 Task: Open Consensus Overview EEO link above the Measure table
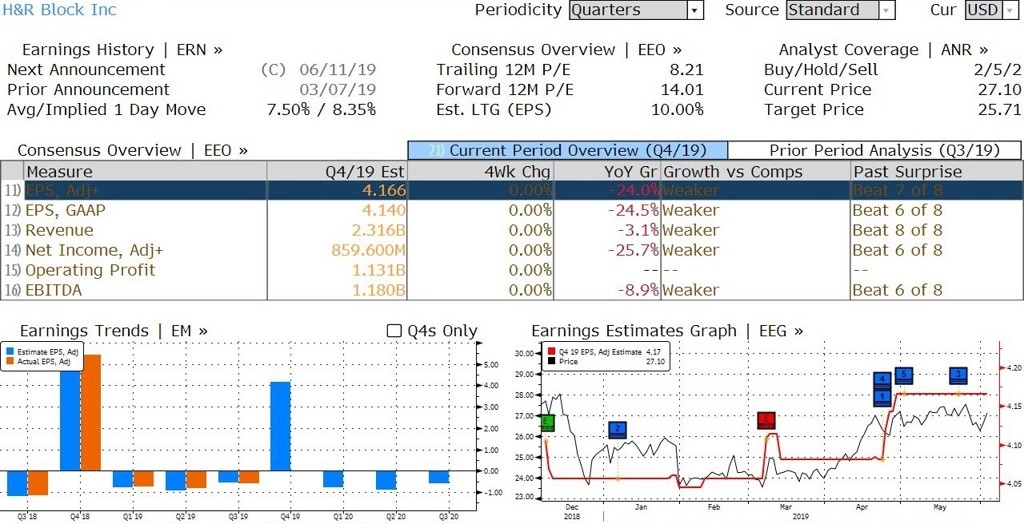coord(133,150)
